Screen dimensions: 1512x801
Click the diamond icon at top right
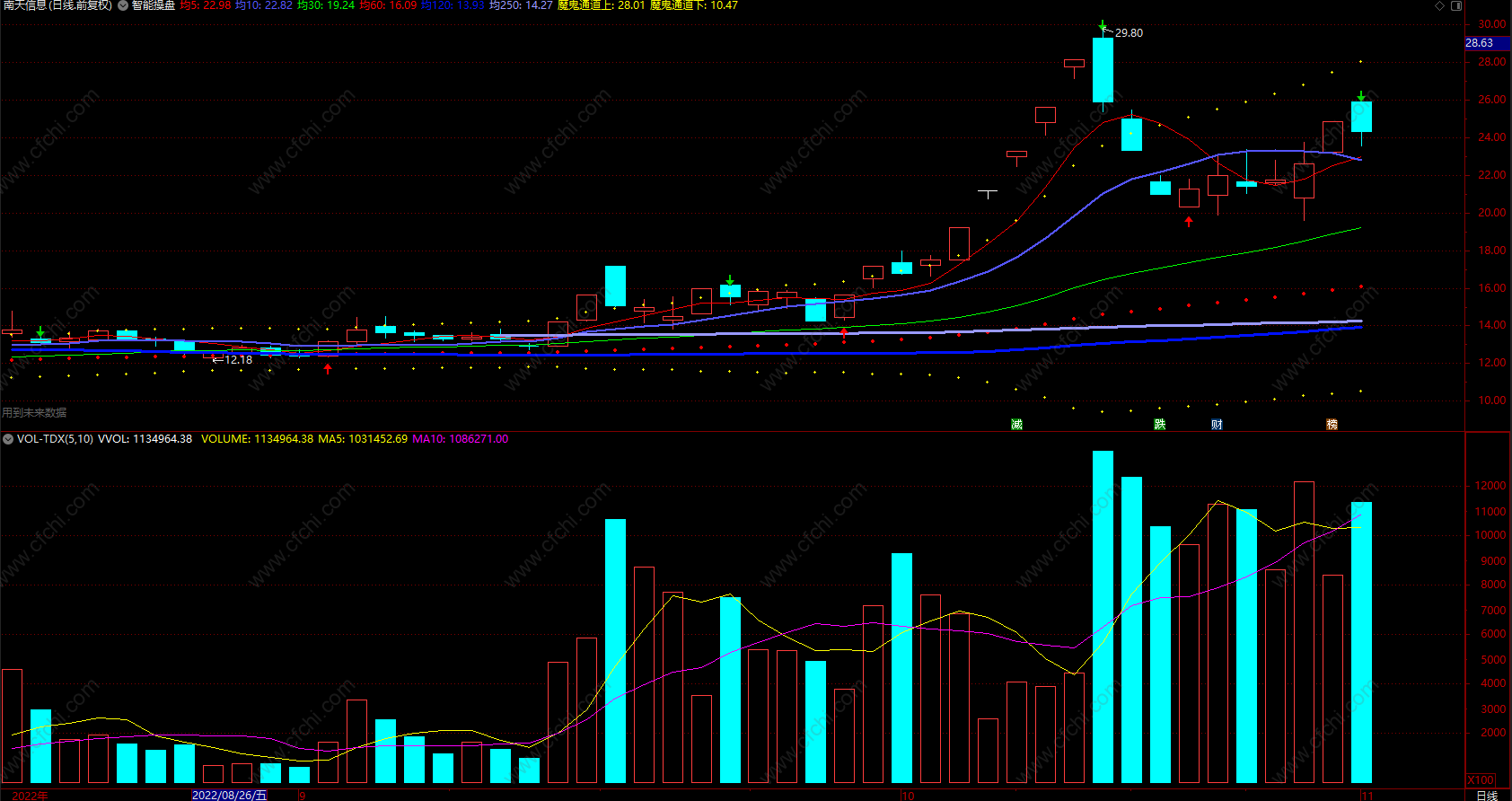click(x=1439, y=5)
